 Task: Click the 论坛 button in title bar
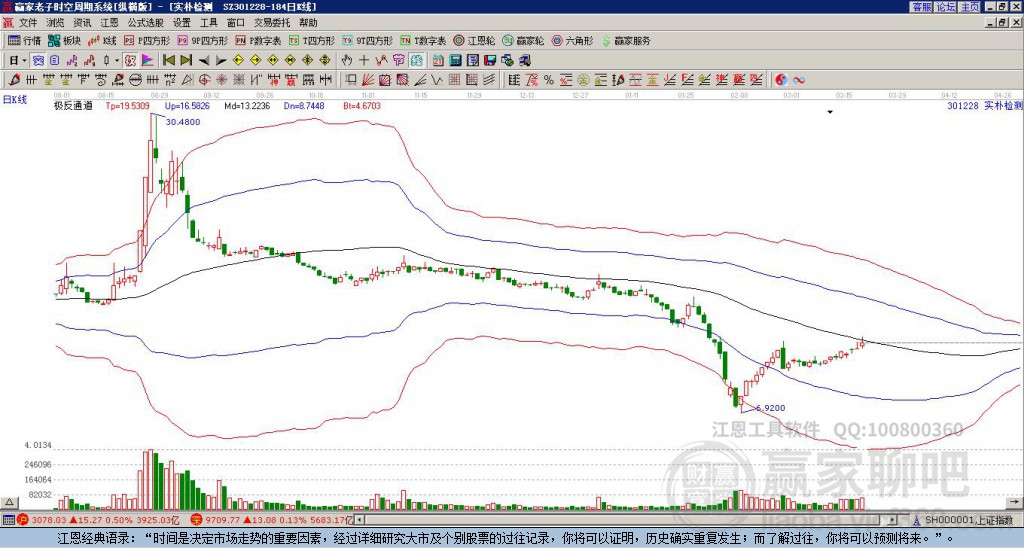pyautogui.click(x=946, y=7)
